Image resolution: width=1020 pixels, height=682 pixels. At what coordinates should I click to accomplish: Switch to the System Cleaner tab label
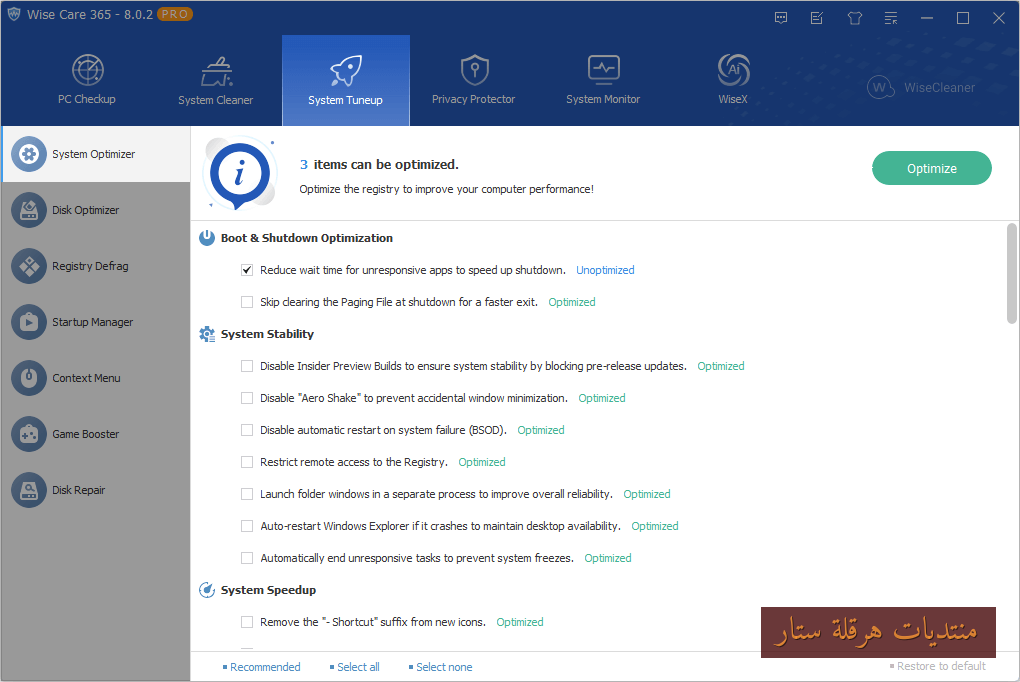click(x=216, y=100)
